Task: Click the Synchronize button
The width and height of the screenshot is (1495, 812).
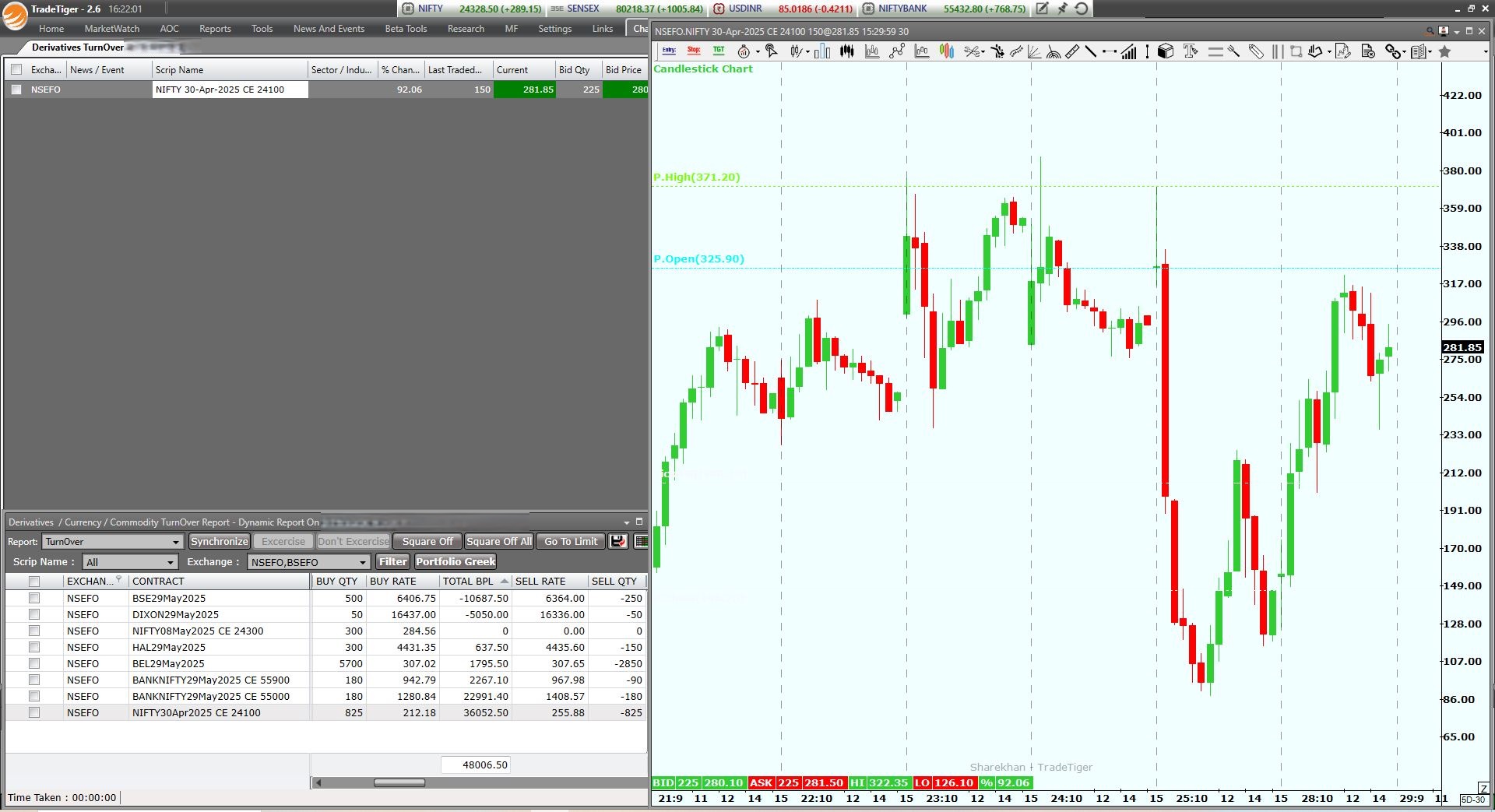Action: point(220,541)
